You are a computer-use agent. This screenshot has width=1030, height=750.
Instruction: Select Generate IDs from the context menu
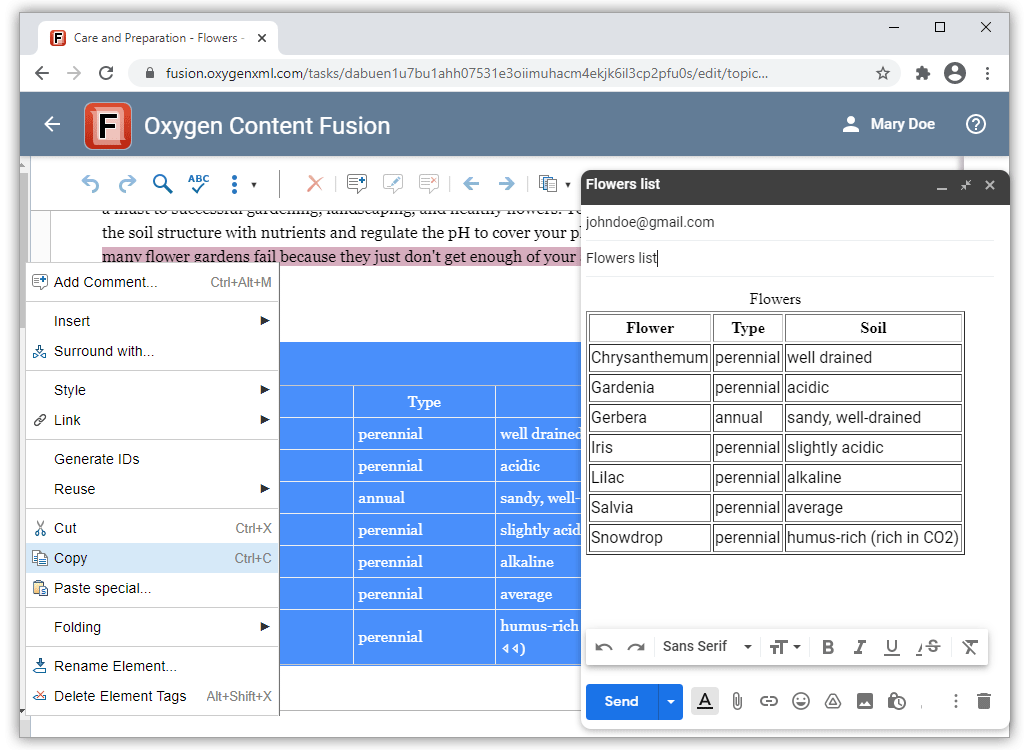152,459
